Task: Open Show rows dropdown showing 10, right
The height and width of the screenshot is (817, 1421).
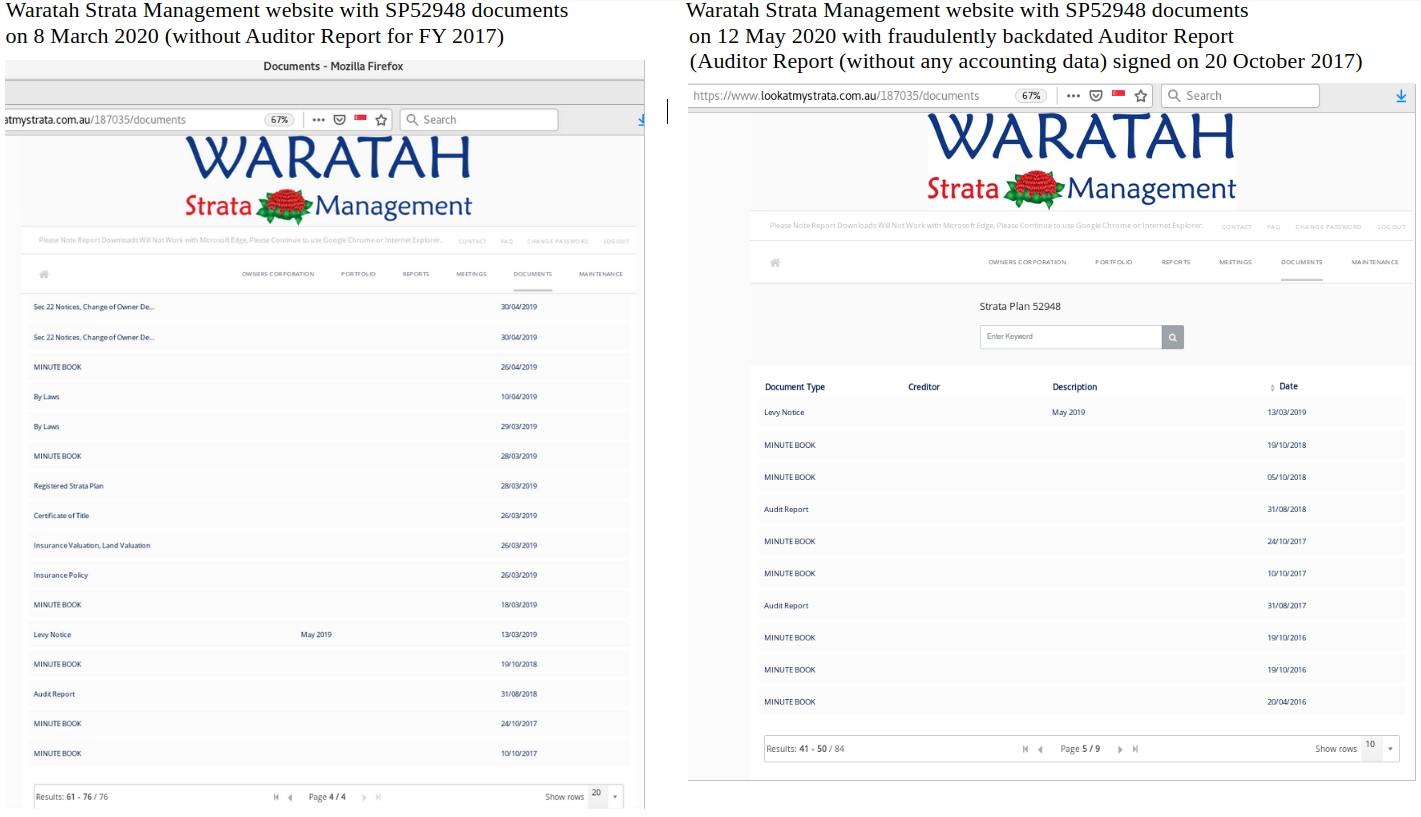Action: click(x=1381, y=748)
